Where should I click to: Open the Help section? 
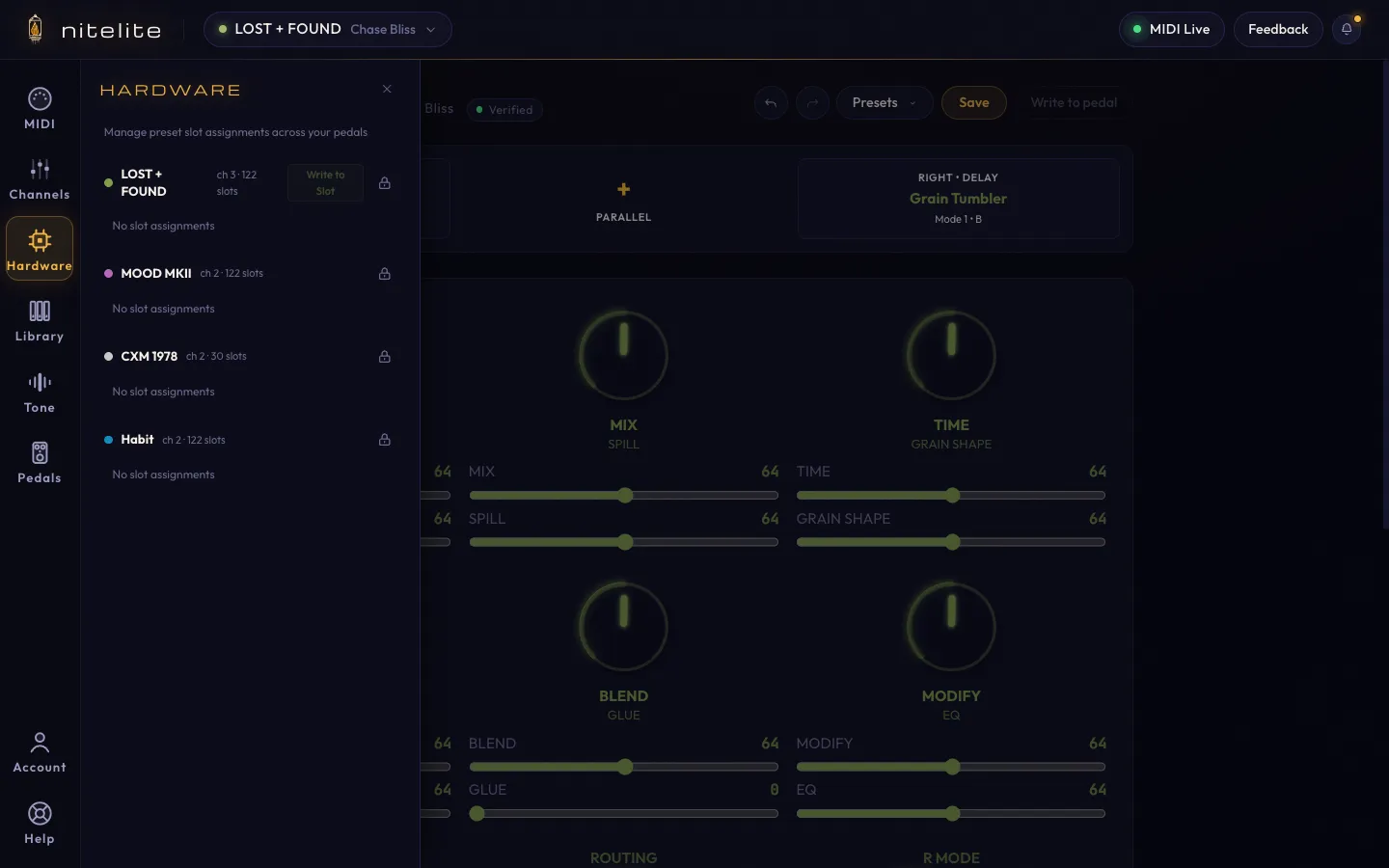(40, 824)
